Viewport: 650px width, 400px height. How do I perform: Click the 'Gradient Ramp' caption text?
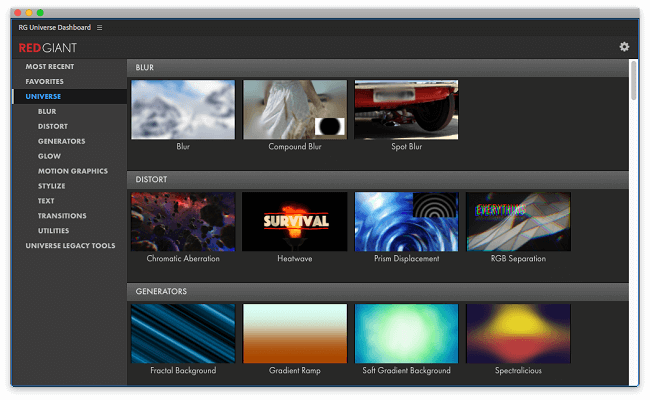pos(295,371)
